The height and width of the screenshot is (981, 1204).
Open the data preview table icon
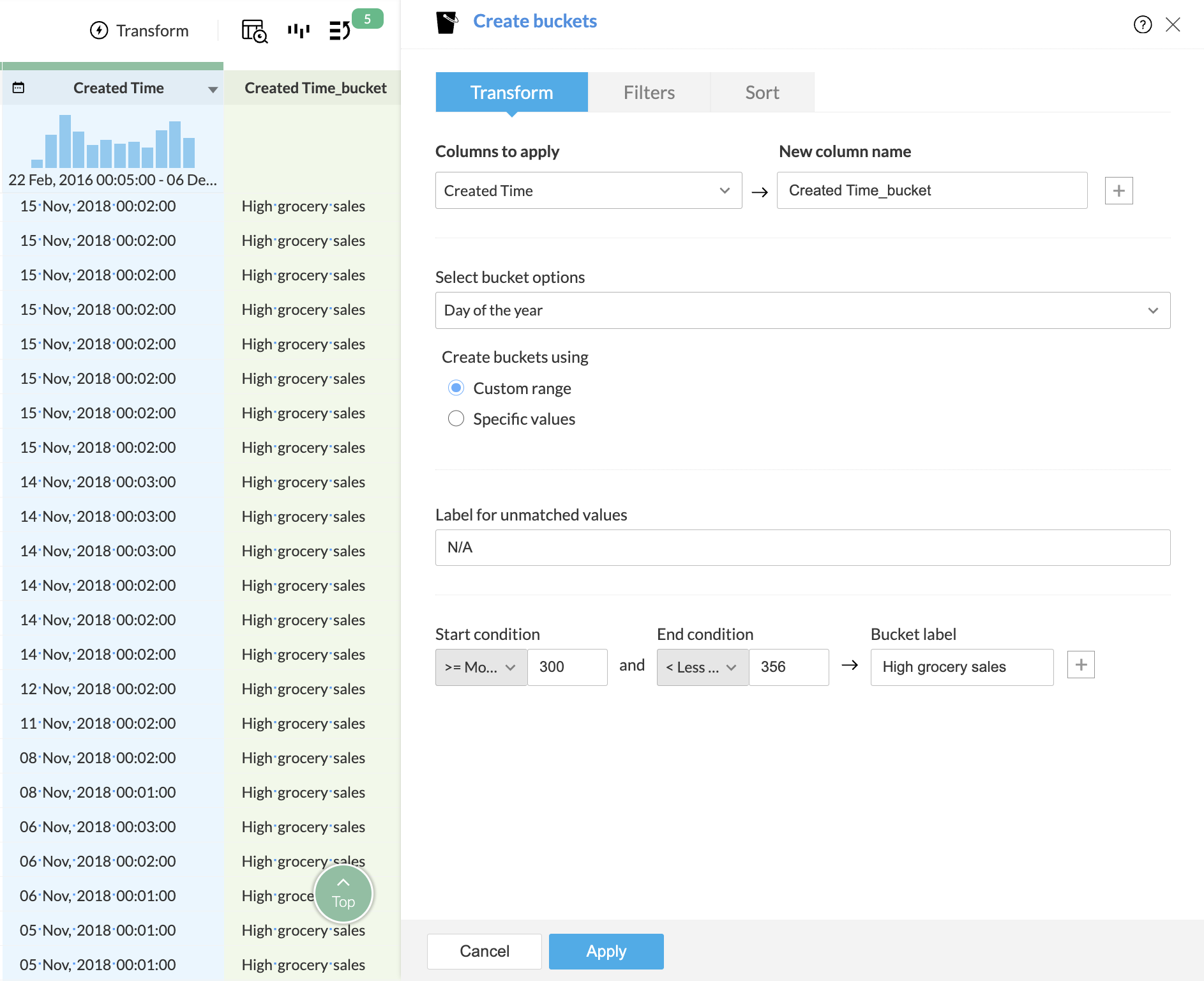tap(254, 31)
